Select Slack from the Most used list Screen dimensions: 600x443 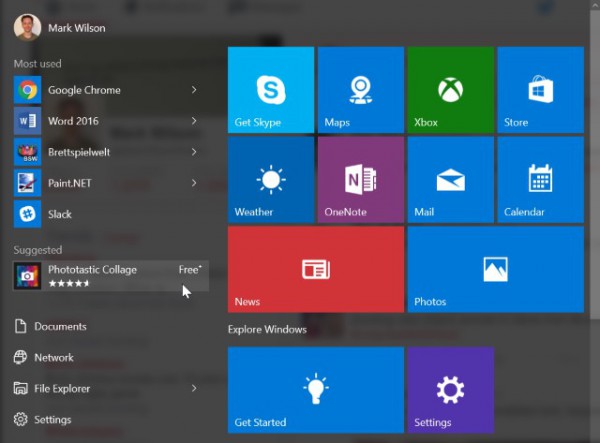pos(59,214)
